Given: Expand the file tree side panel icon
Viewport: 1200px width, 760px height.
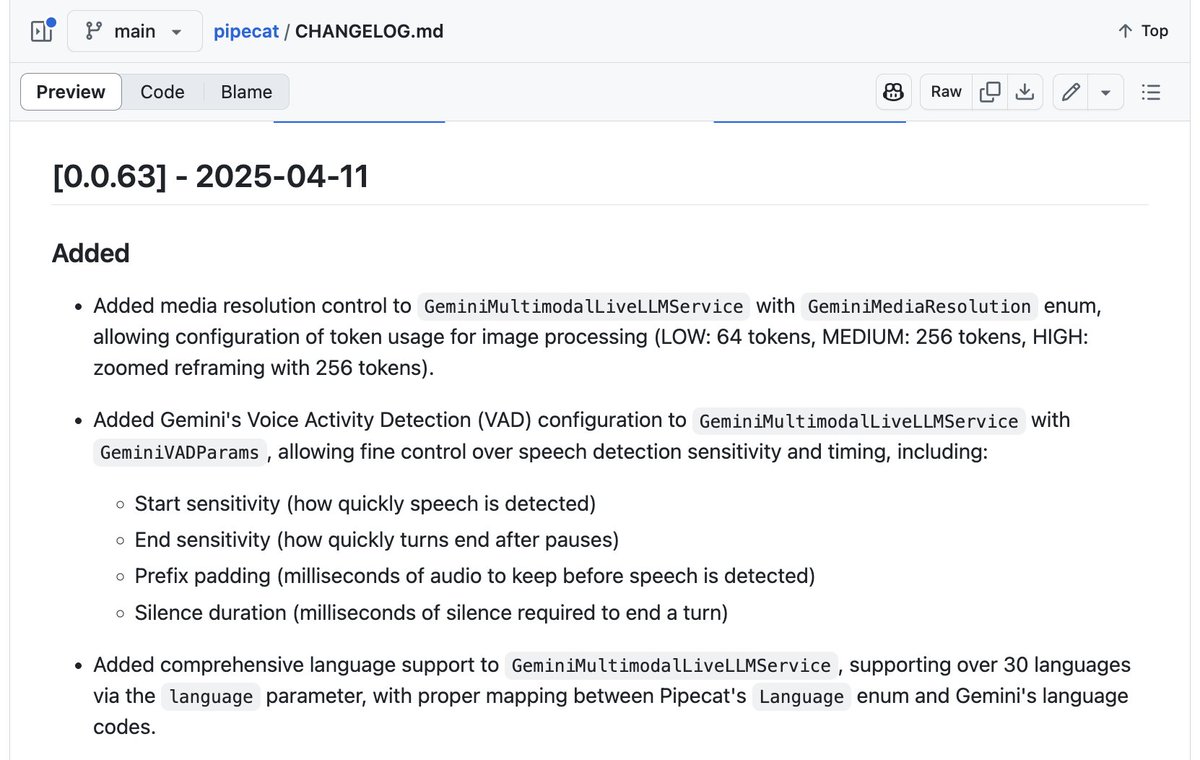Looking at the screenshot, I should click(x=41, y=31).
